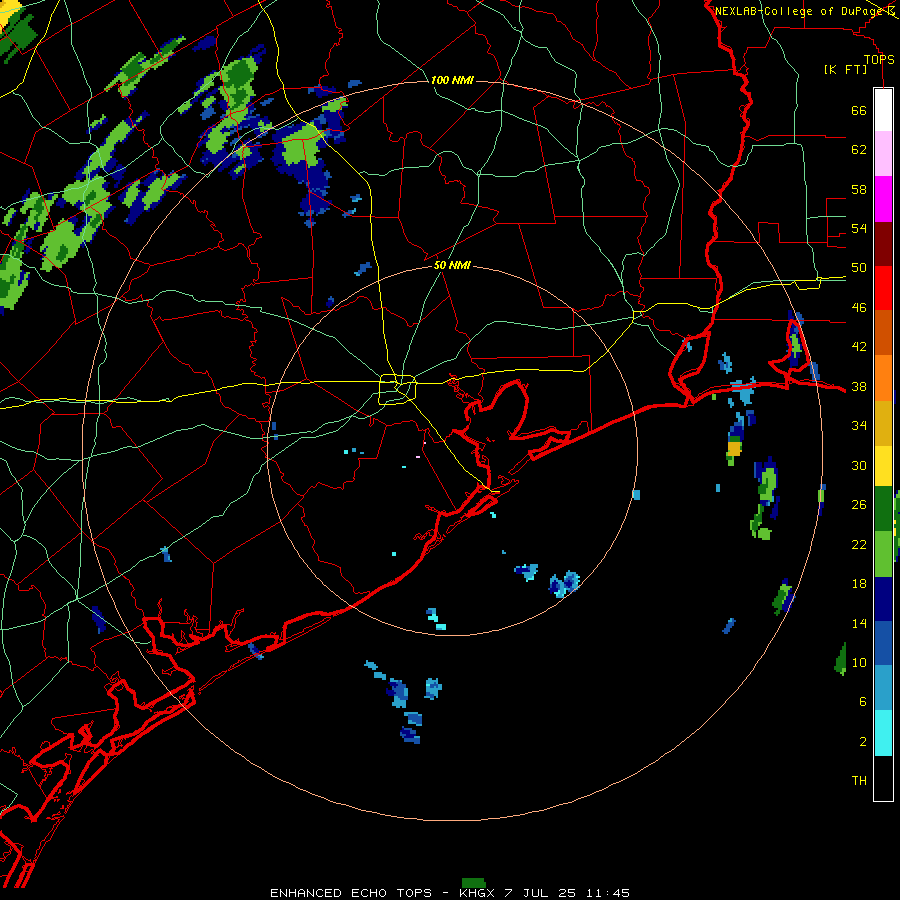Click the "TH" threshold legend label
This screenshot has width=900, height=900.
coord(859,781)
